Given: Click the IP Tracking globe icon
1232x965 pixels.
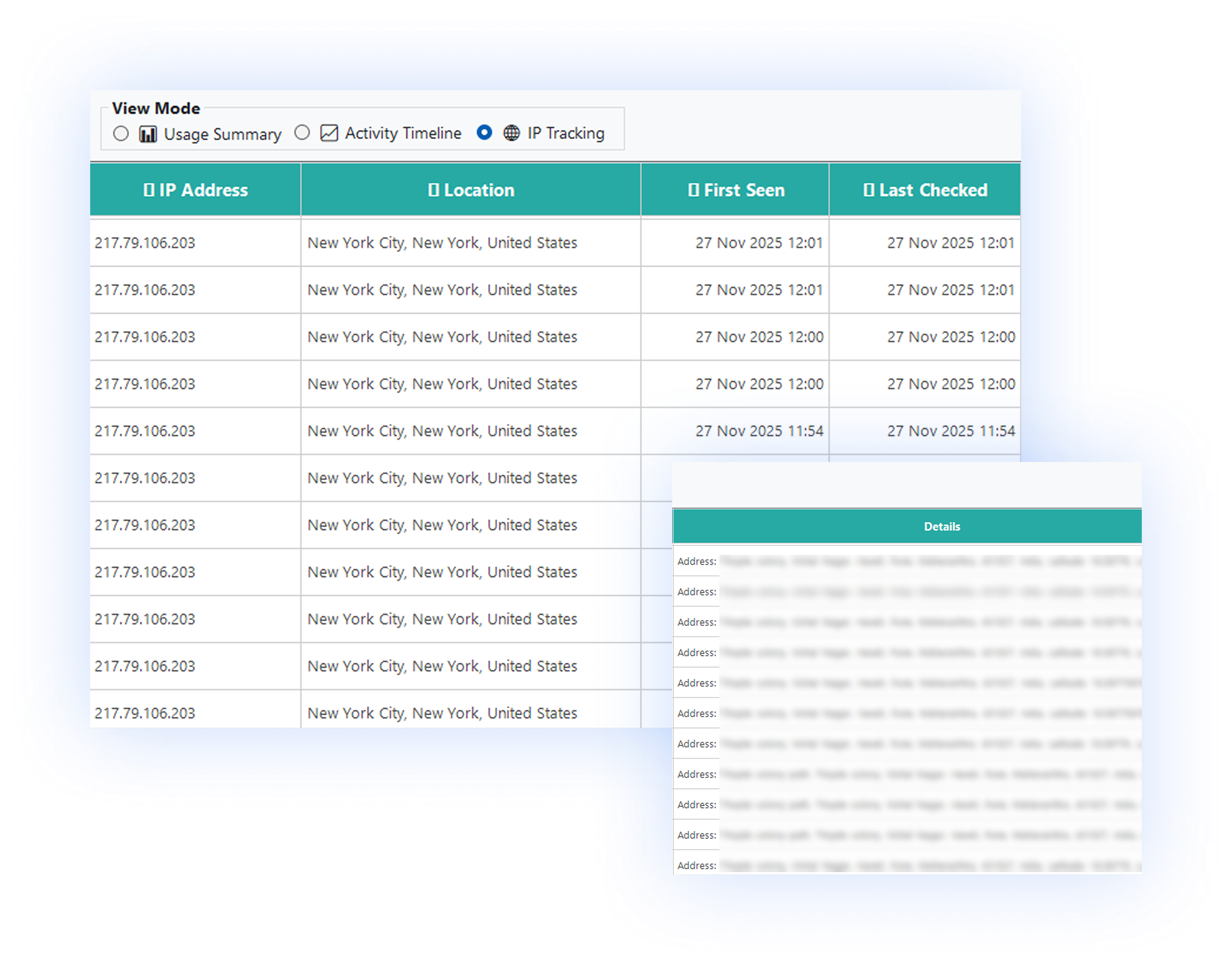Looking at the screenshot, I should pyautogui.click(x=511, y=133).
